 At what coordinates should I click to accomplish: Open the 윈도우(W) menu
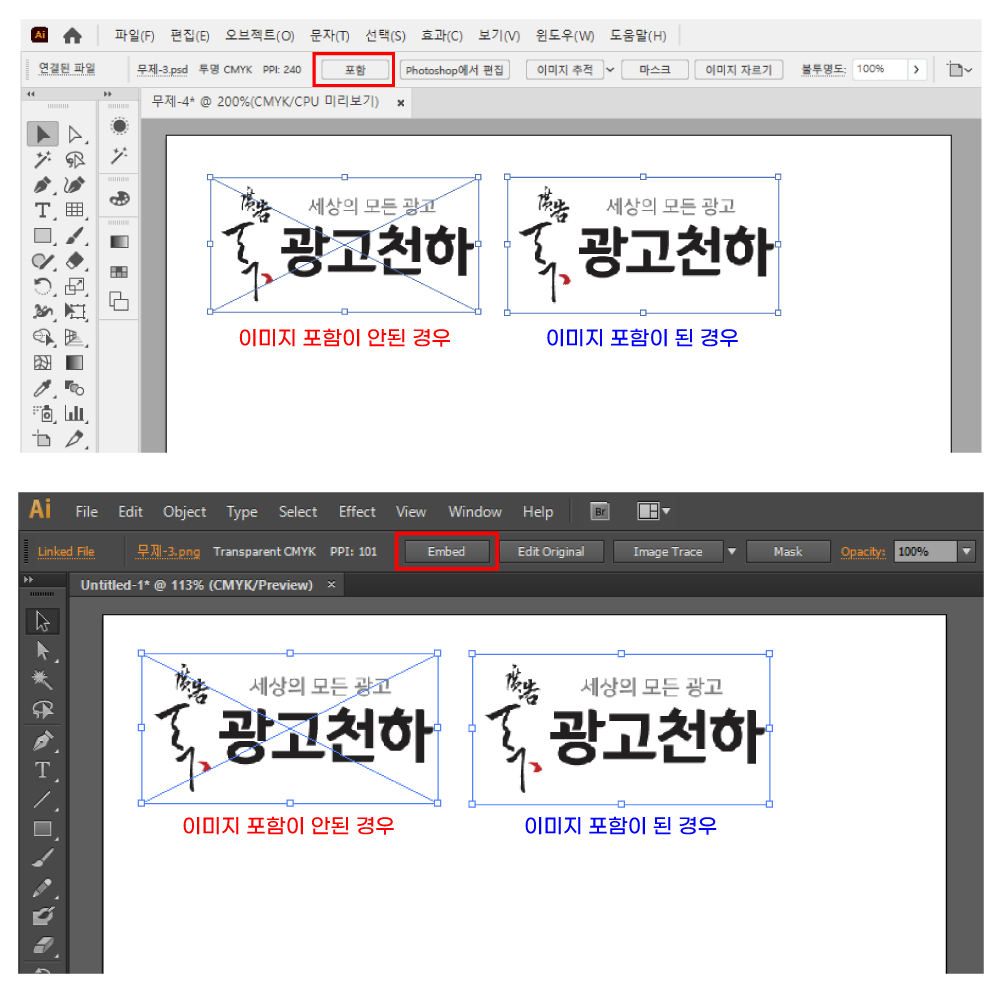click(565, 36)
